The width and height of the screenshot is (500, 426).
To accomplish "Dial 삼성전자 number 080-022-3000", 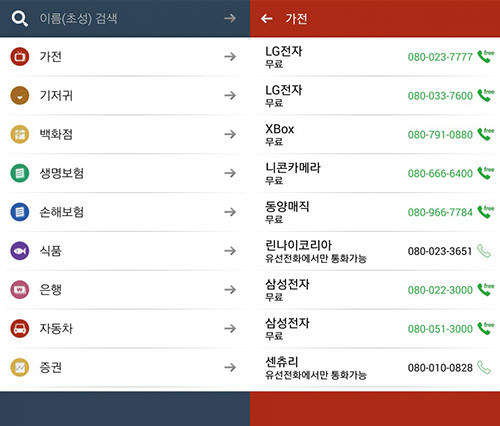I will tap(440, 290).
